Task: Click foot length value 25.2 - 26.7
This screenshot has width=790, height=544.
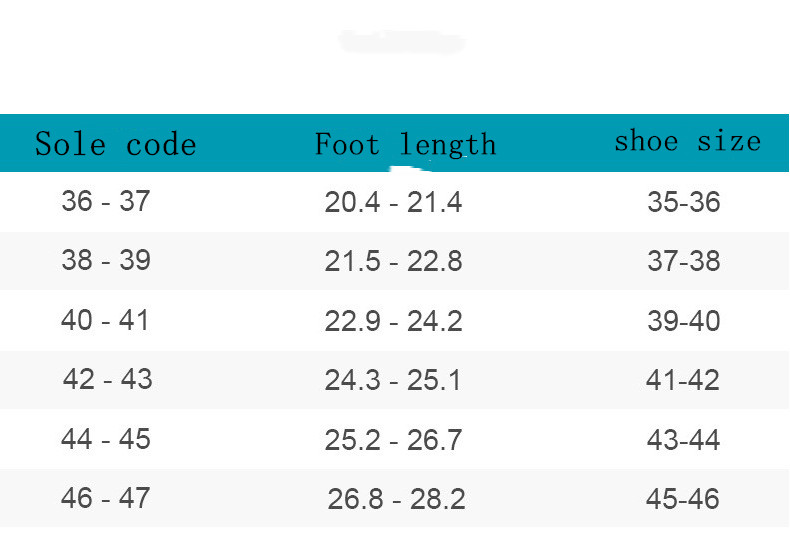Action: 393,440
